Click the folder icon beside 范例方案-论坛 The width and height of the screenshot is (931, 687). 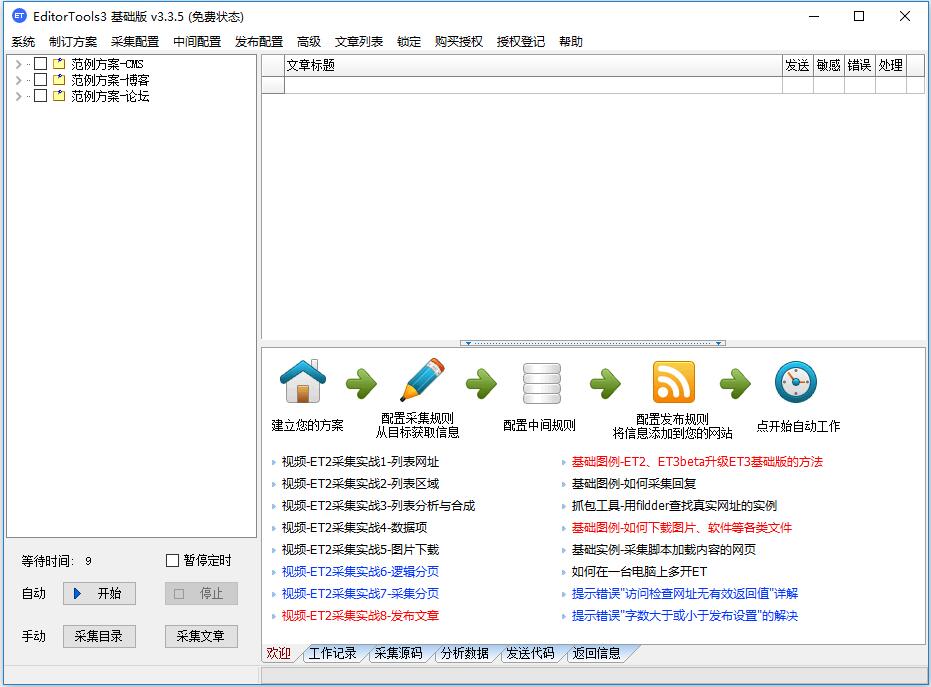(58, 96)
